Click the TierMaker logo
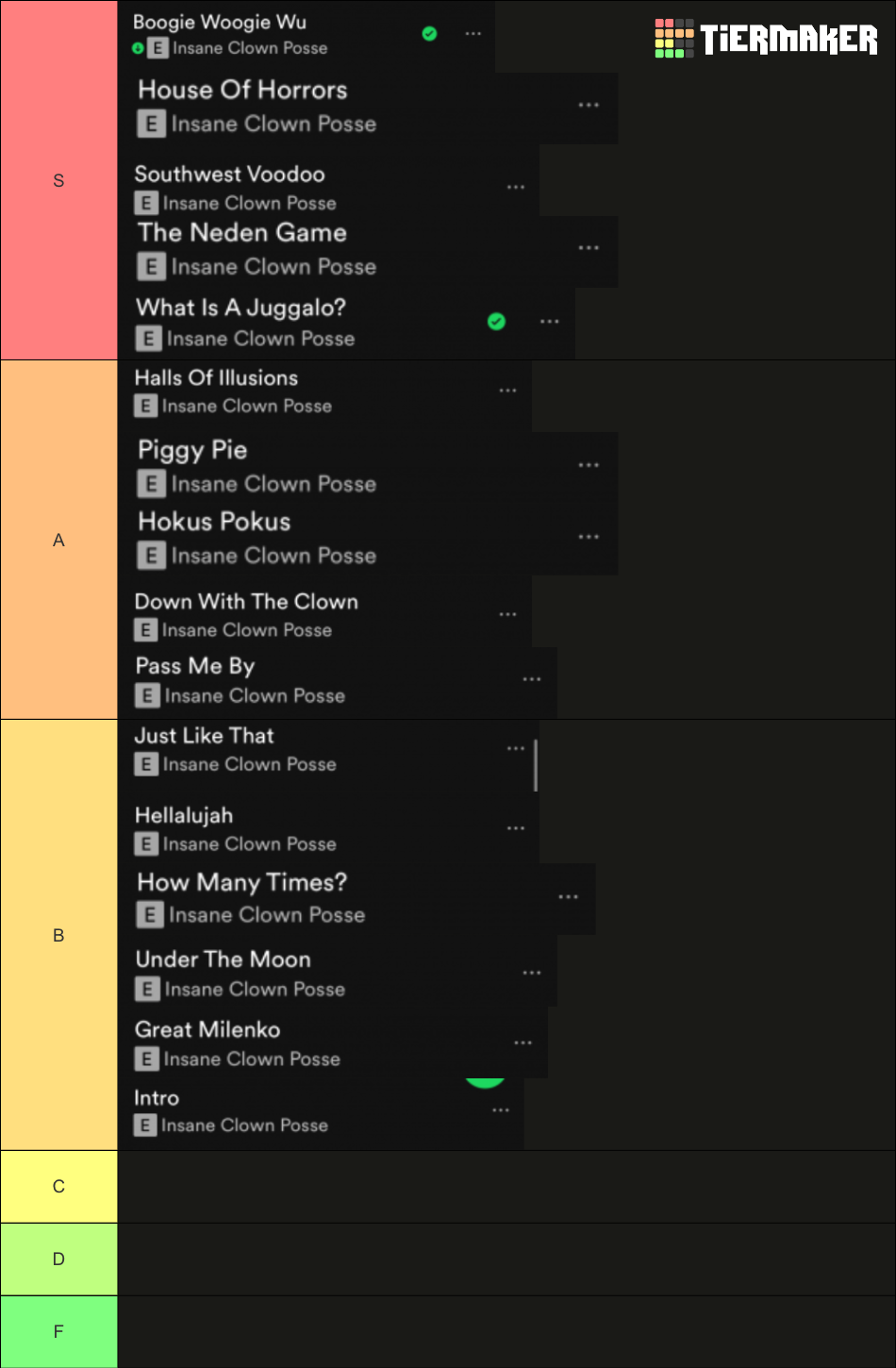Image resolution: width=896 pixels, height=1368 pixels. tap(766, 39)
